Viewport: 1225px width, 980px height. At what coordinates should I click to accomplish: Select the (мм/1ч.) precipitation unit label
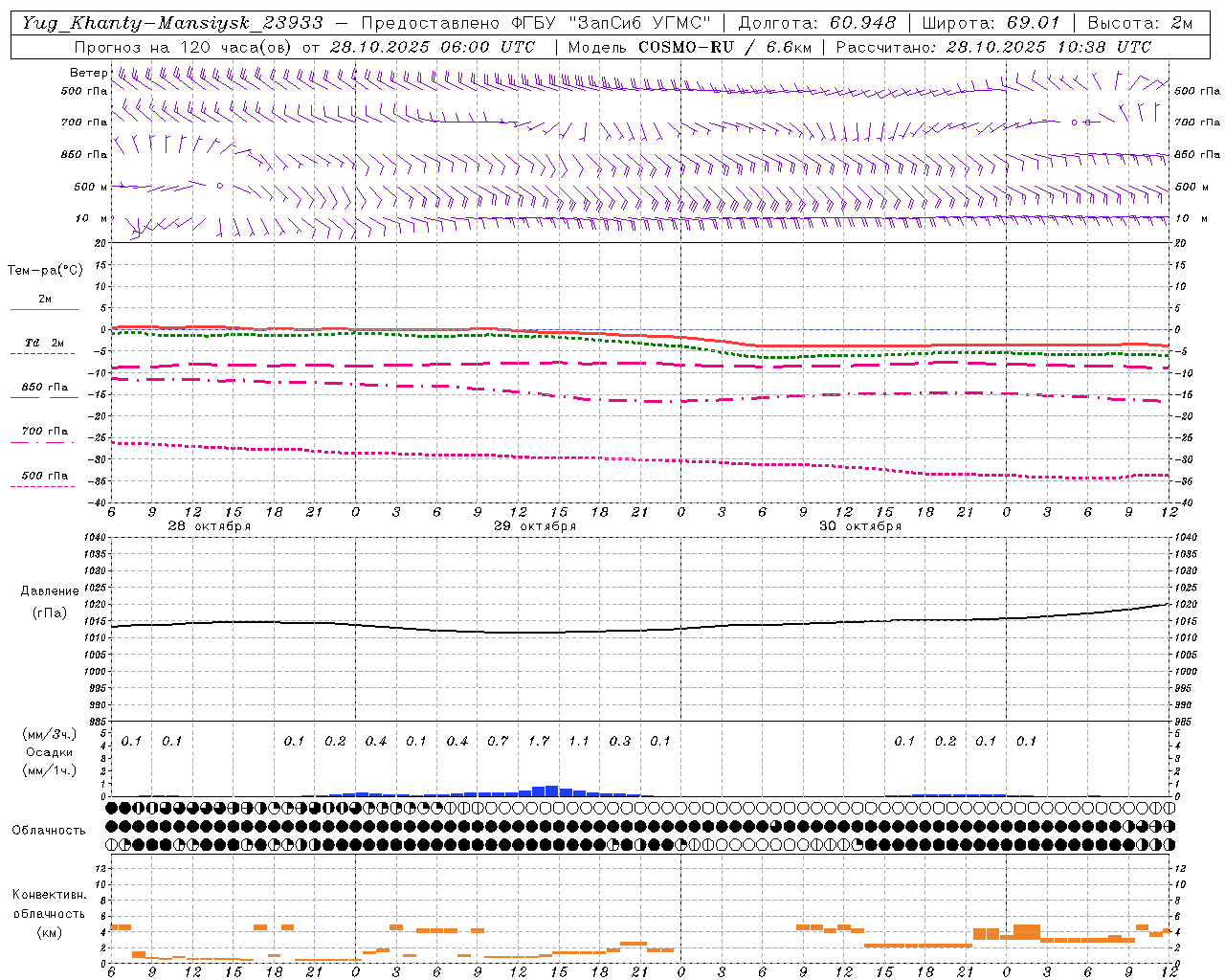[x=49, y=770]
